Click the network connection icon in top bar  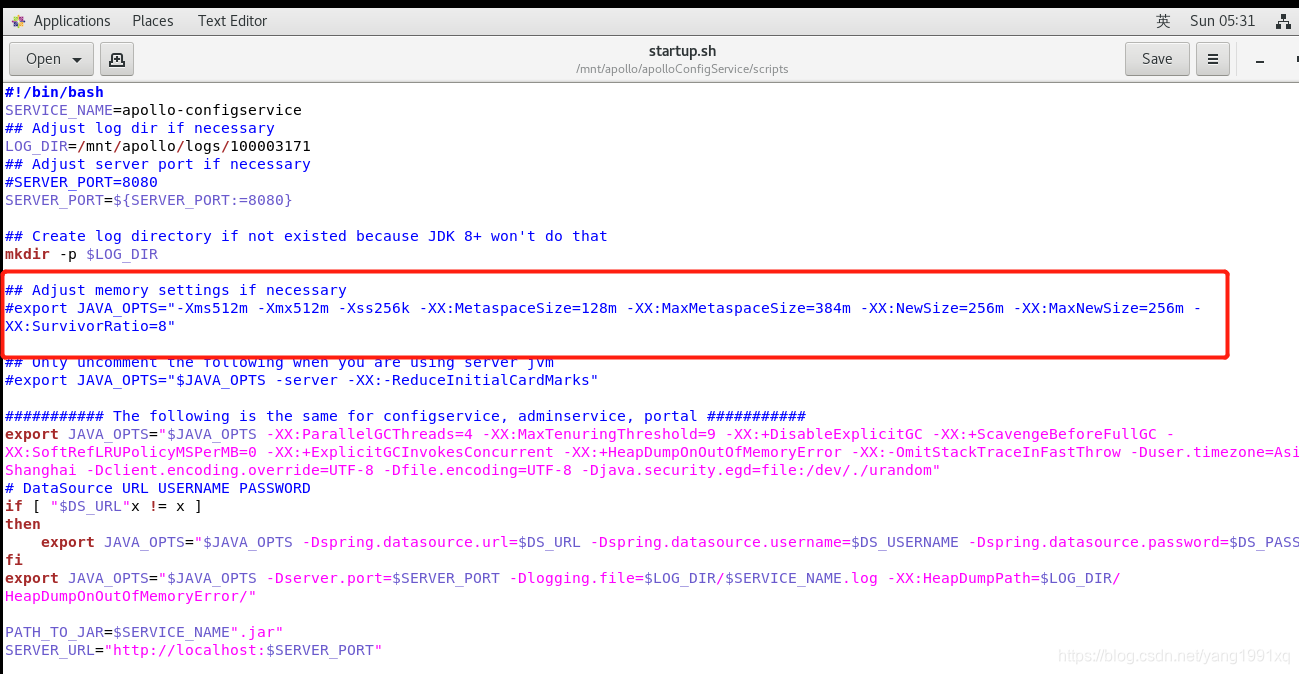pos(1284,21)
